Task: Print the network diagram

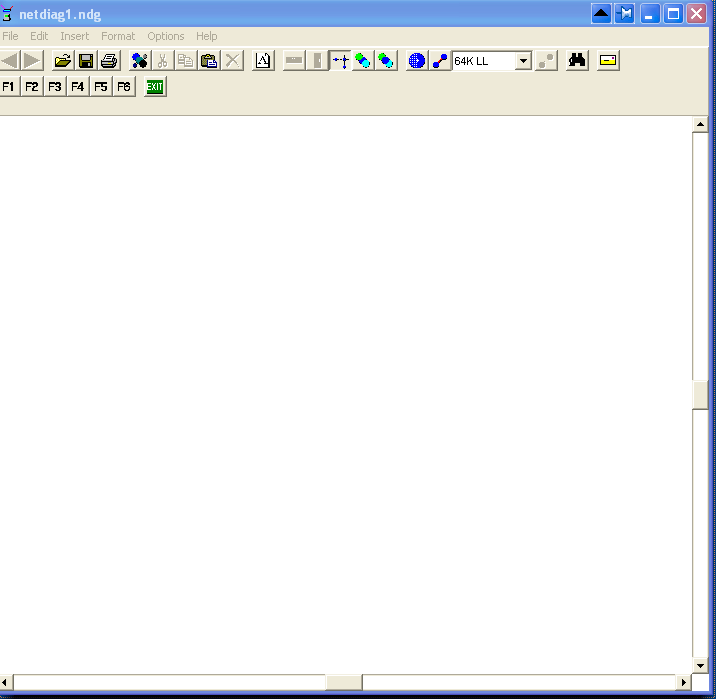Action: tap(109, 60)
